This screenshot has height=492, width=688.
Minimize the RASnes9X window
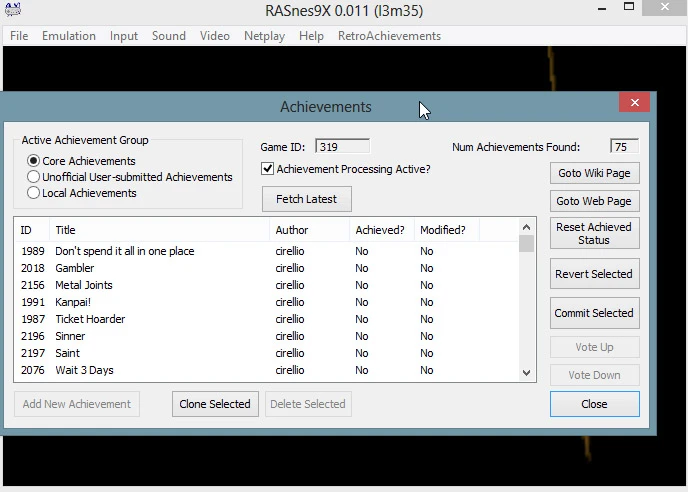602,8
